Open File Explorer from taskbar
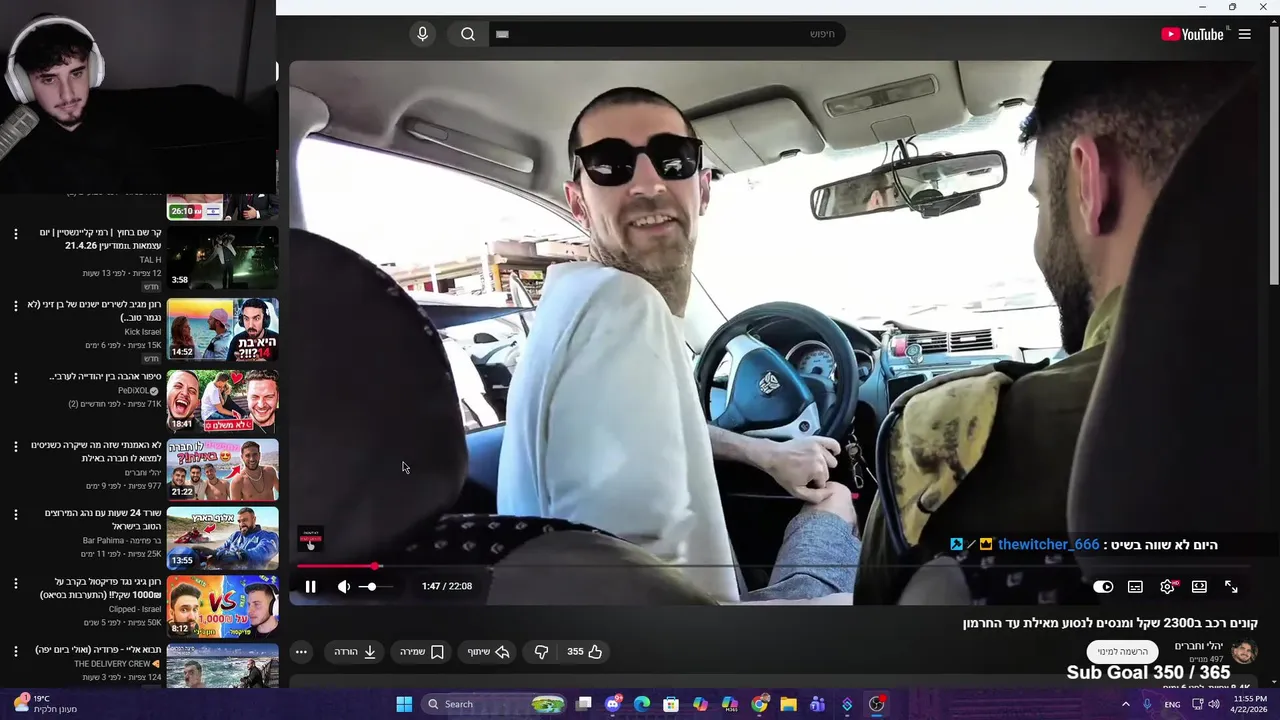The height and width of the screenshot is (720, 1280). coord(788,704)
